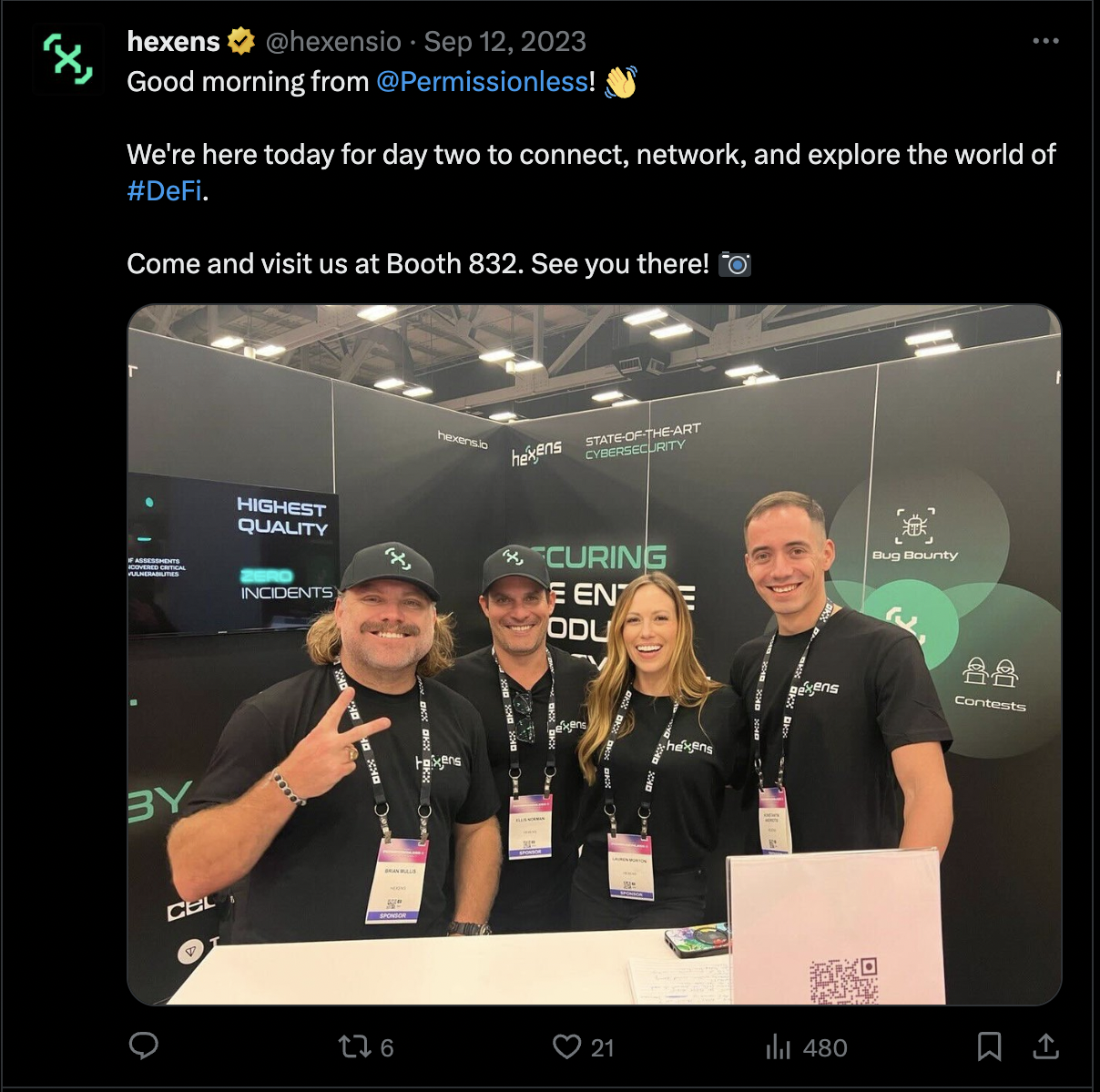Share the tweet via upload arrow icon
The width and height of the screenshot is (1100, 1092).
(x=1045, y=1046)
